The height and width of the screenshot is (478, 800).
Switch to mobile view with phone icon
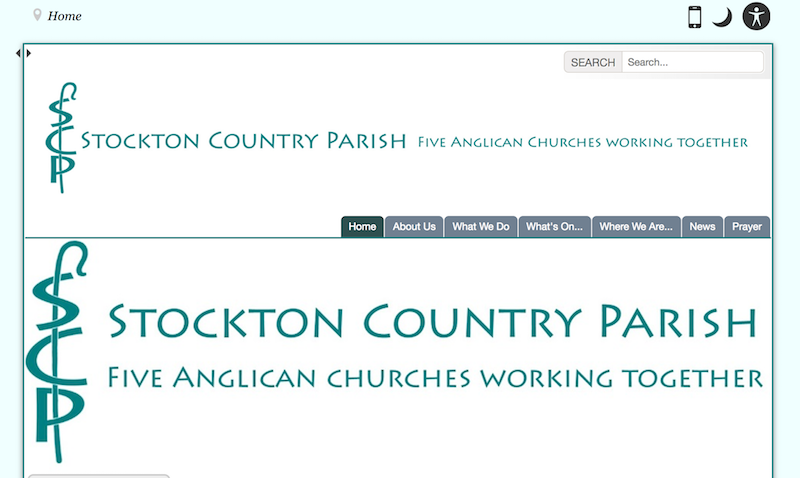tap(695, 17)
